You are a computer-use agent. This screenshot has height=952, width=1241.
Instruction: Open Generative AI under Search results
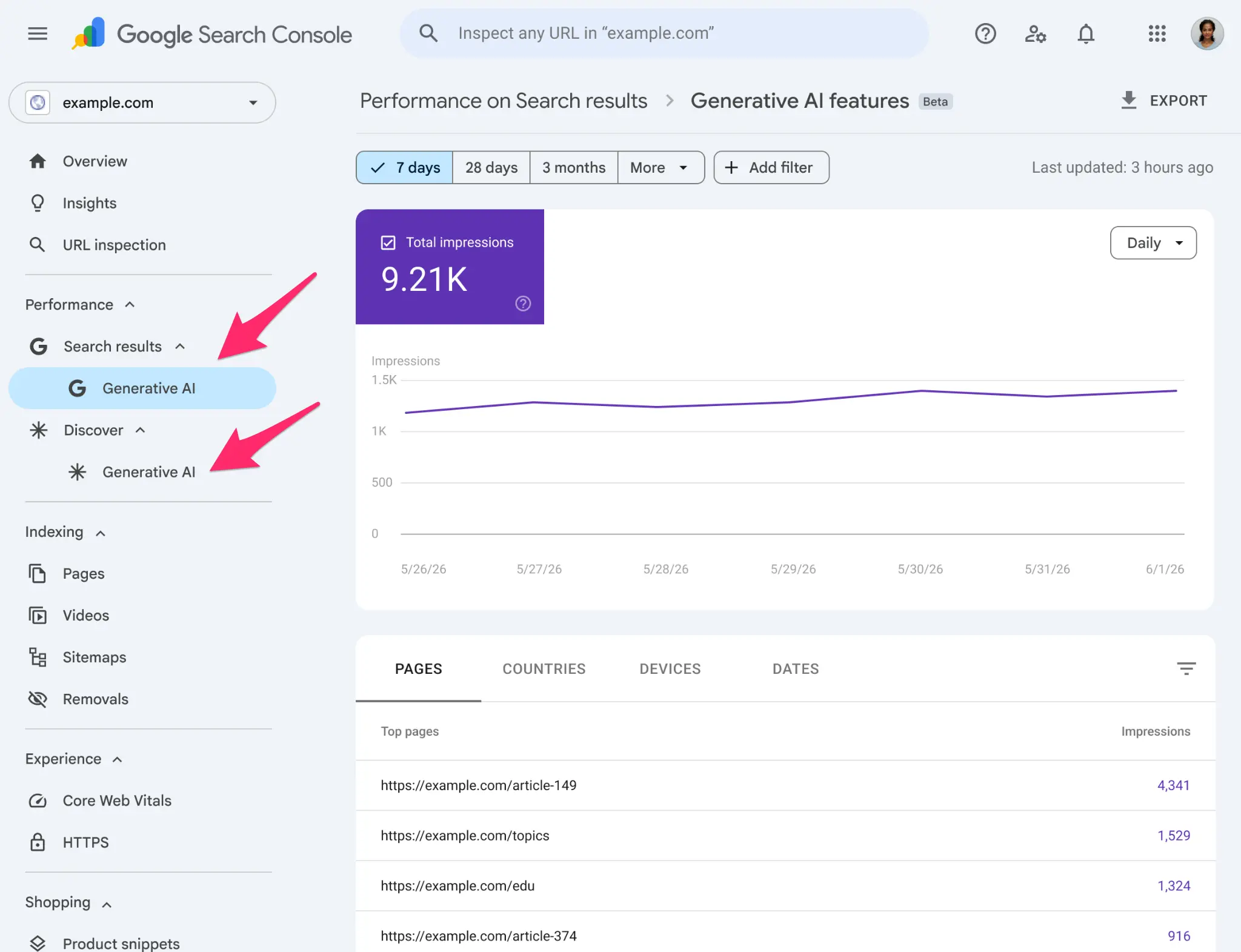142,388
